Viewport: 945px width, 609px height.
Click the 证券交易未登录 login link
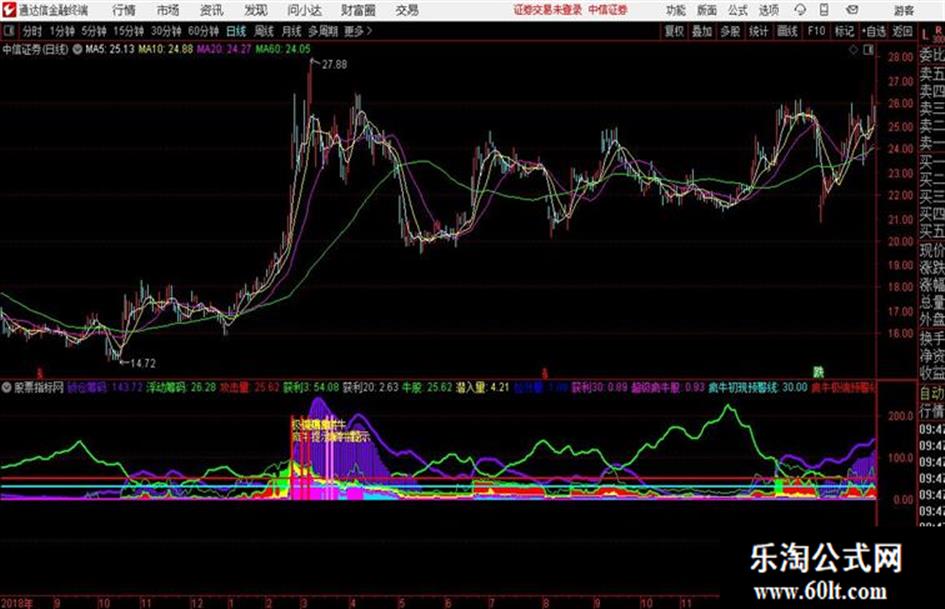547,10
